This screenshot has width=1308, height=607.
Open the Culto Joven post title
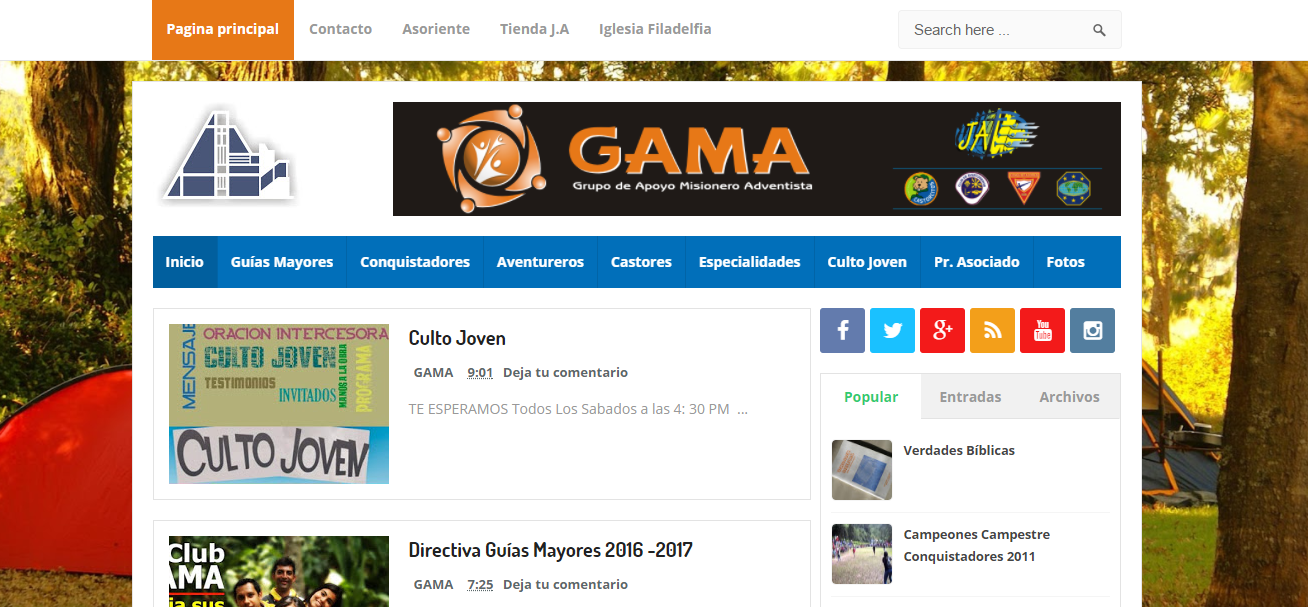(457, 338)
